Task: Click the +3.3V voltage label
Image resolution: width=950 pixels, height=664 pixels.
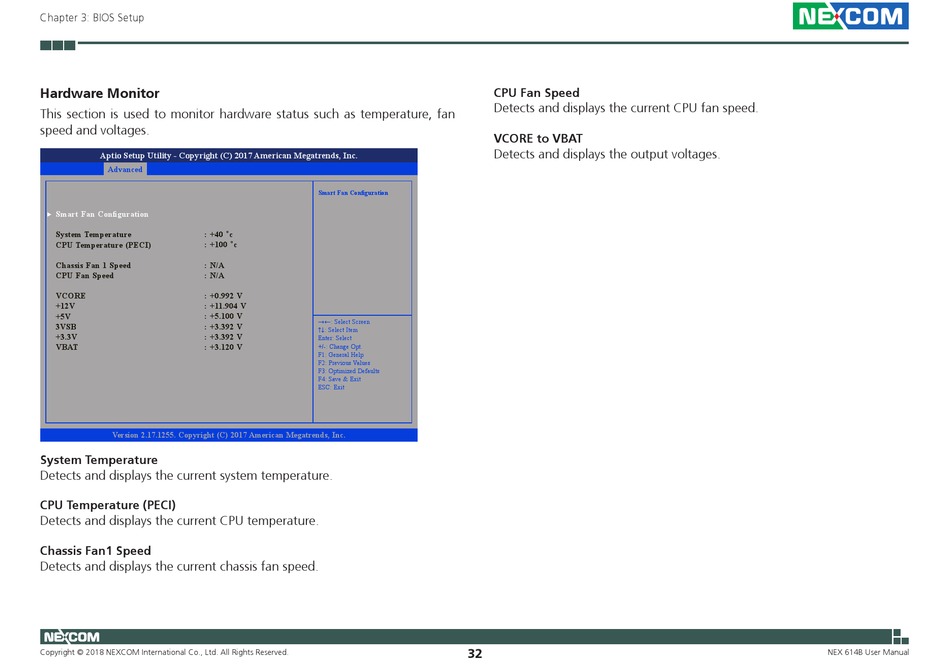Action: pyautogui.click(x=66, y=337)
